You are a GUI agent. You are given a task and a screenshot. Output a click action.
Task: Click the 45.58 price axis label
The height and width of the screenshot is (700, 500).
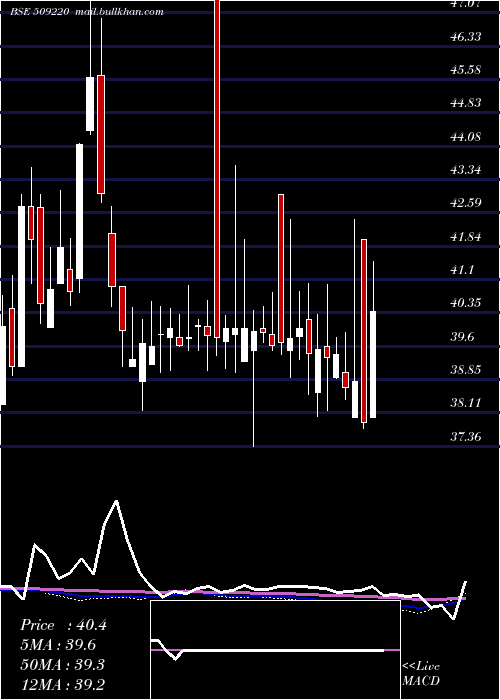coord(466,70)
